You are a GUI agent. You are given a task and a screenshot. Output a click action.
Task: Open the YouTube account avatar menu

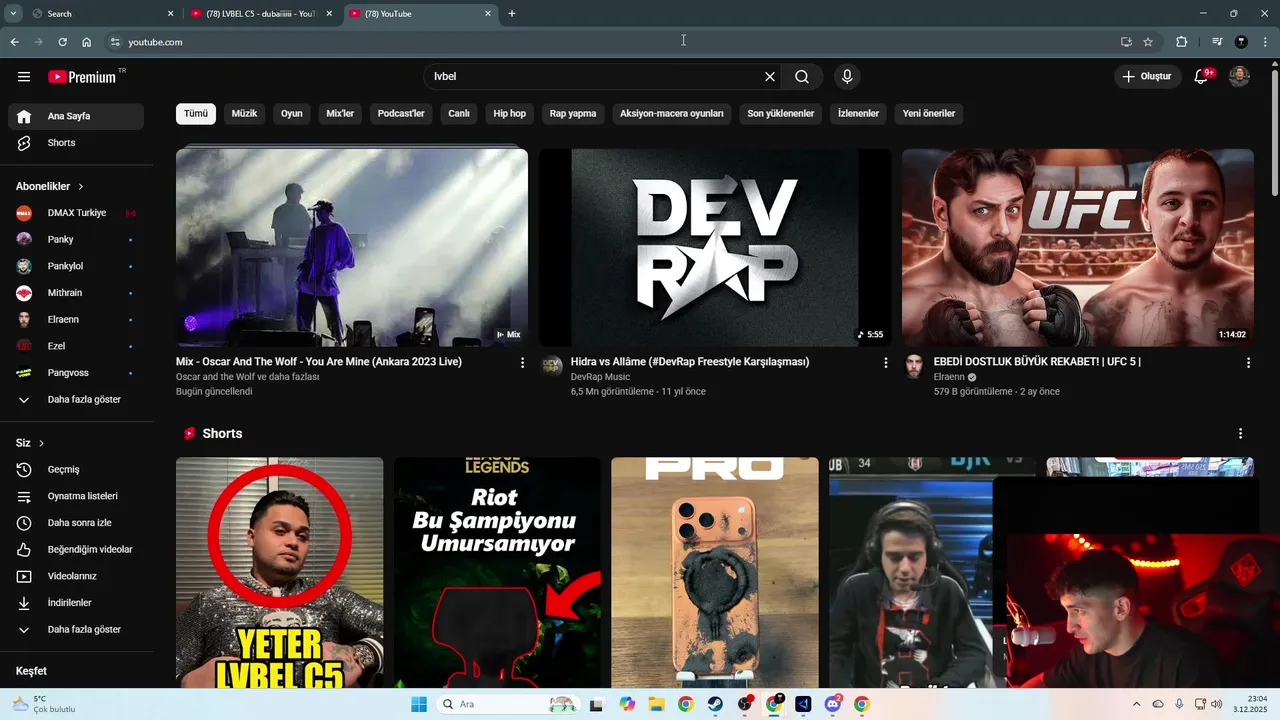point(1239,77)
